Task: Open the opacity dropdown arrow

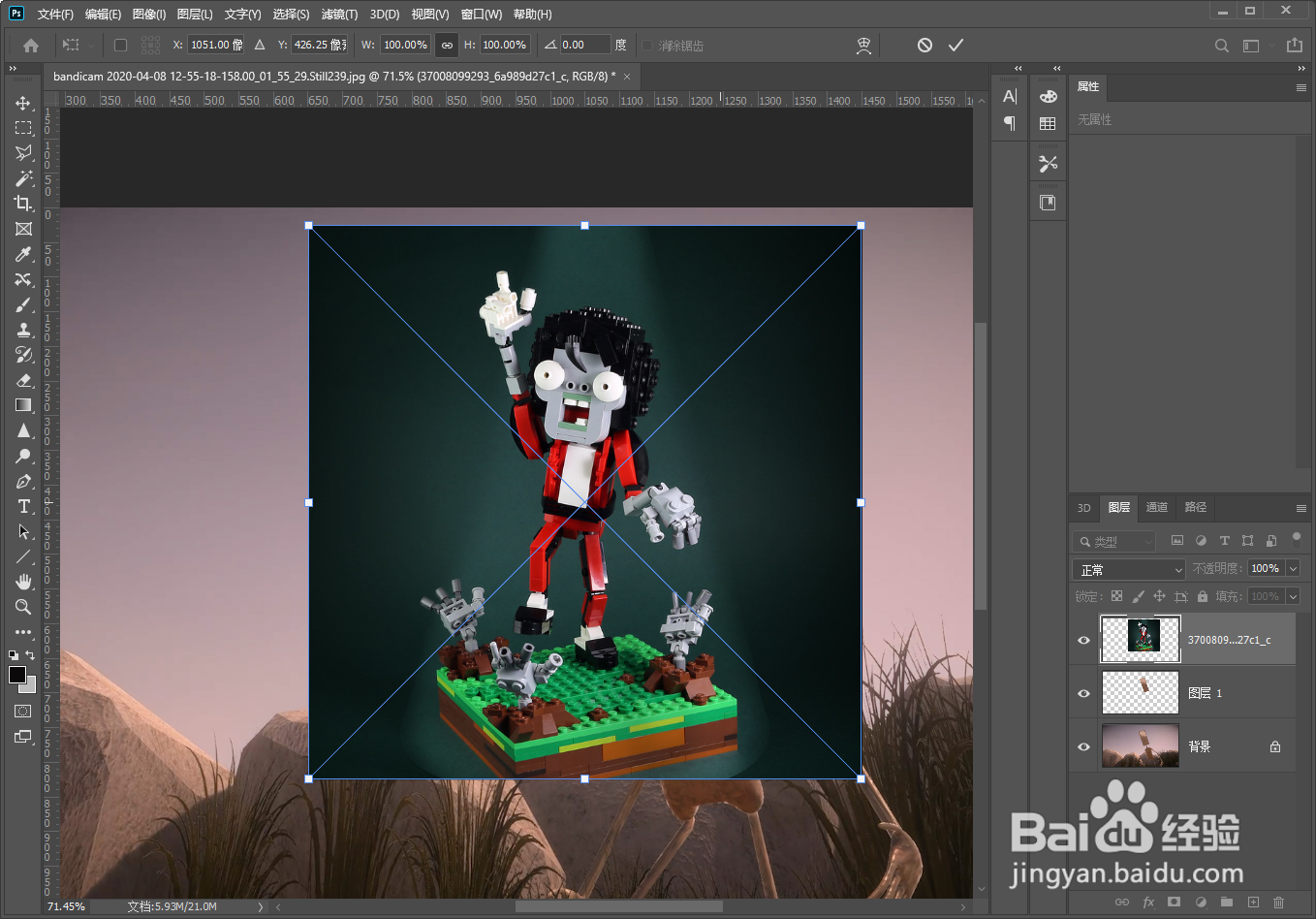Action: pos(1293,569)
